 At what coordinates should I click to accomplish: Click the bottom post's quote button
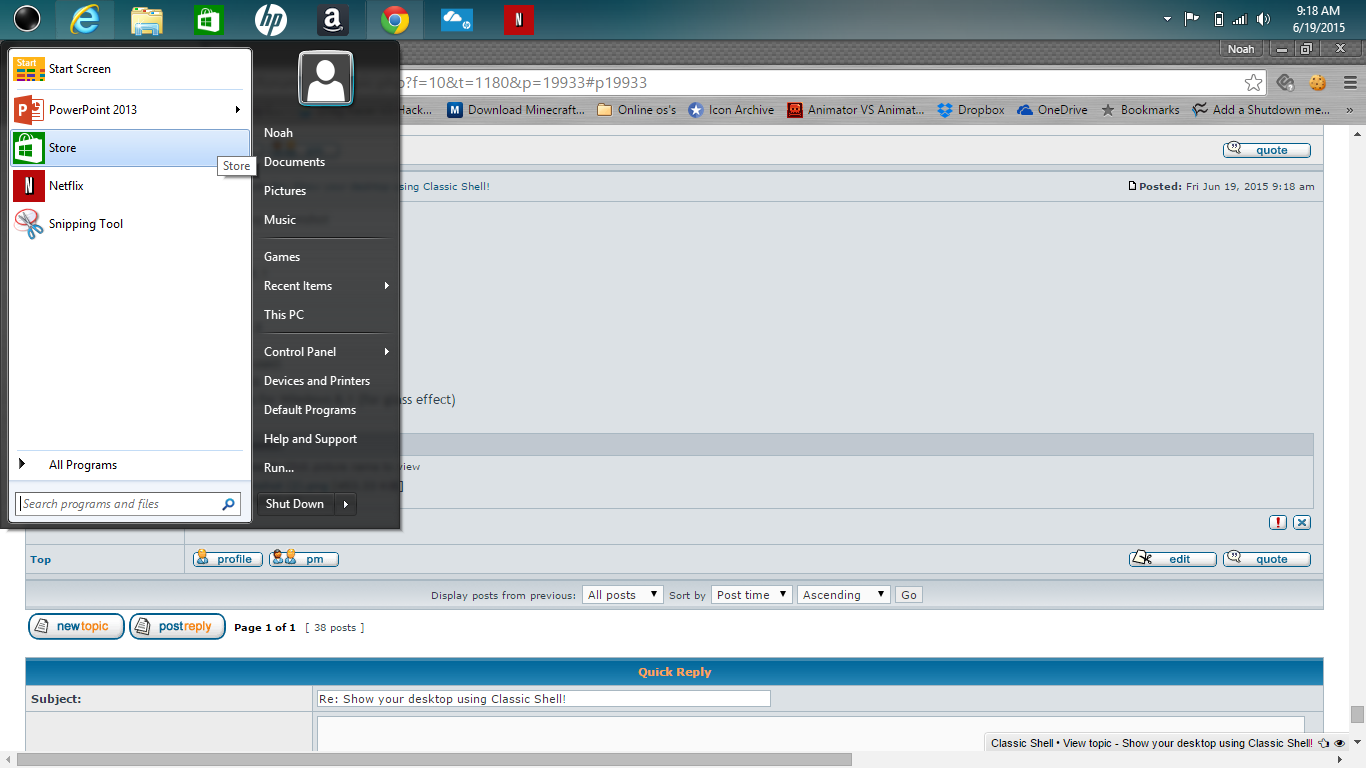coord(1267,559)
